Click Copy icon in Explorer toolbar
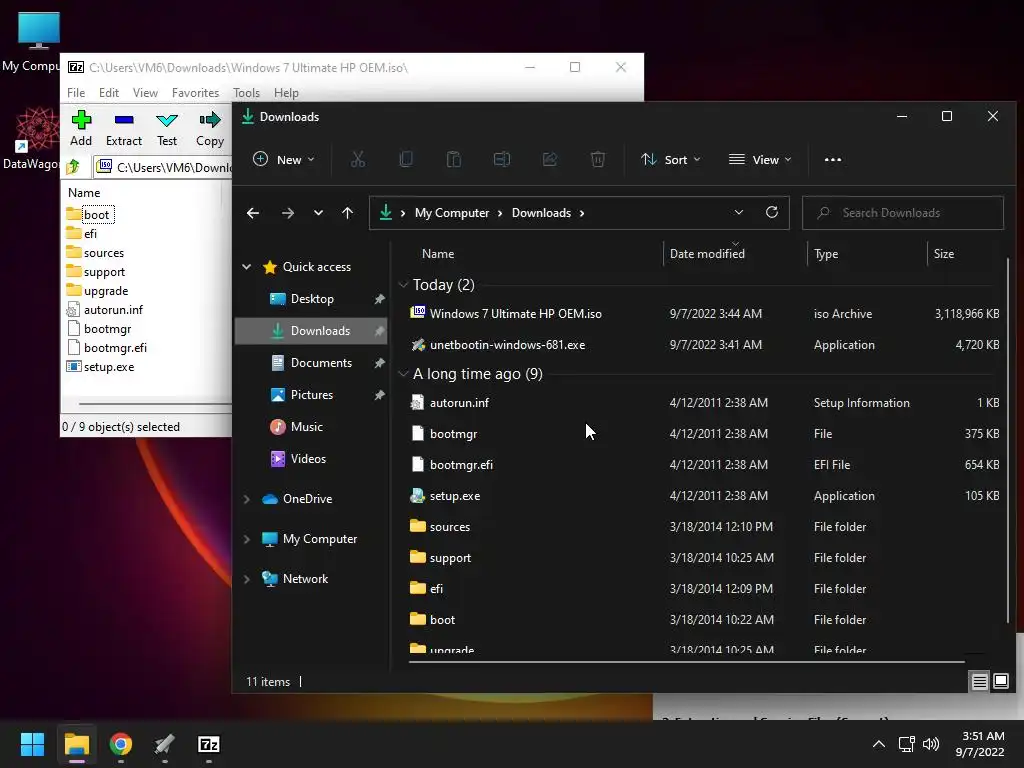Image resolution: width=1024 pixels, height=768 pixels. [406, 159]
